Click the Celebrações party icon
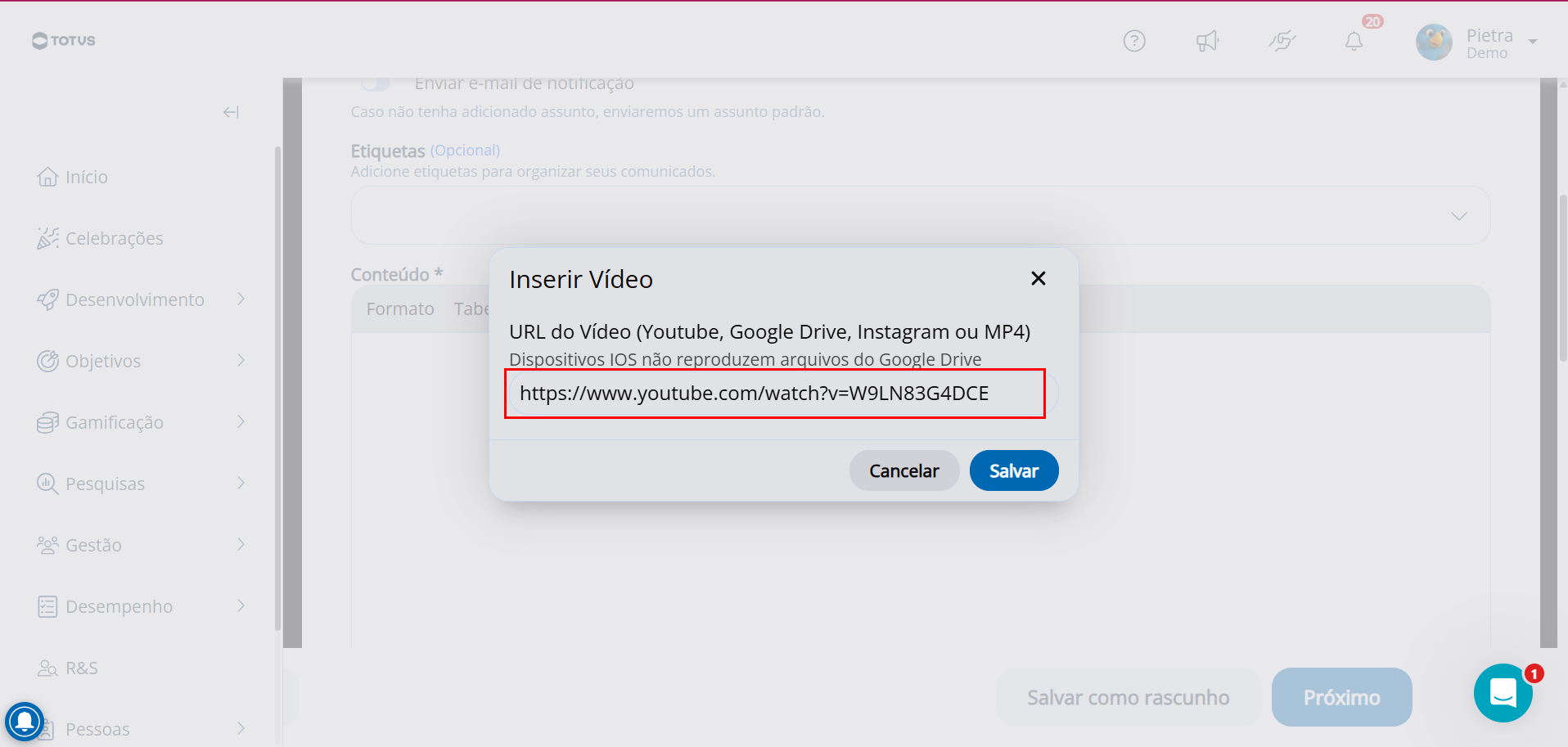Image resolution: width=1568 pixels, height=747 pixels. (x=47, y=238)
